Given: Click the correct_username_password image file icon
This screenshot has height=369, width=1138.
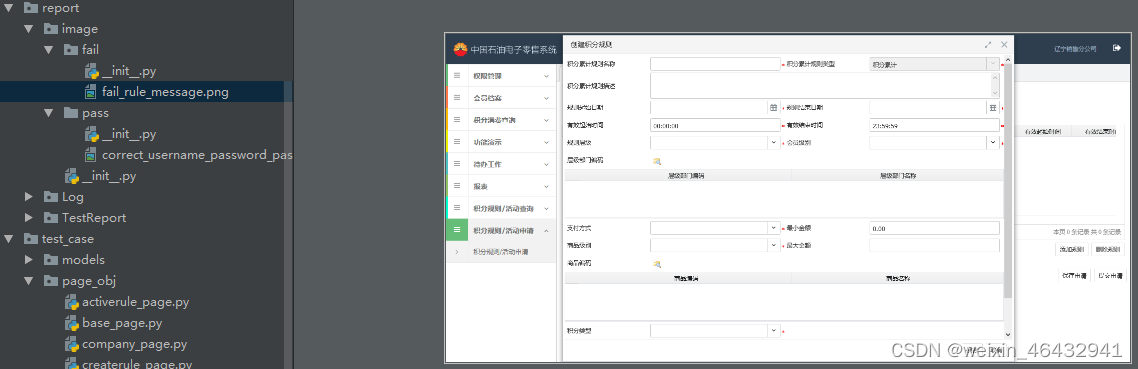Looking at the screenshot, I should point(91,155).
